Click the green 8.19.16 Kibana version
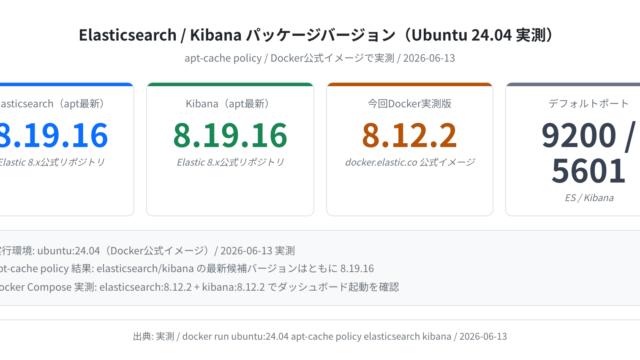Screen dimensions: 640x360 [x=230, y=136]
